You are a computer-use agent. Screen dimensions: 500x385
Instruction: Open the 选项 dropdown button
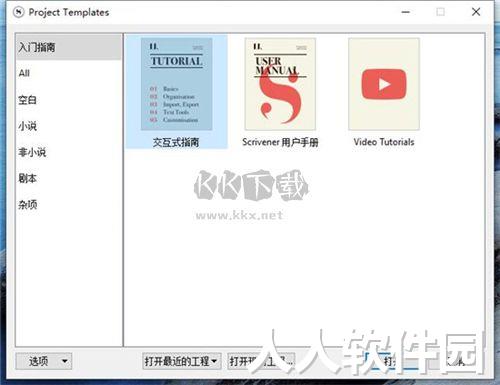[x=44, y=361]
